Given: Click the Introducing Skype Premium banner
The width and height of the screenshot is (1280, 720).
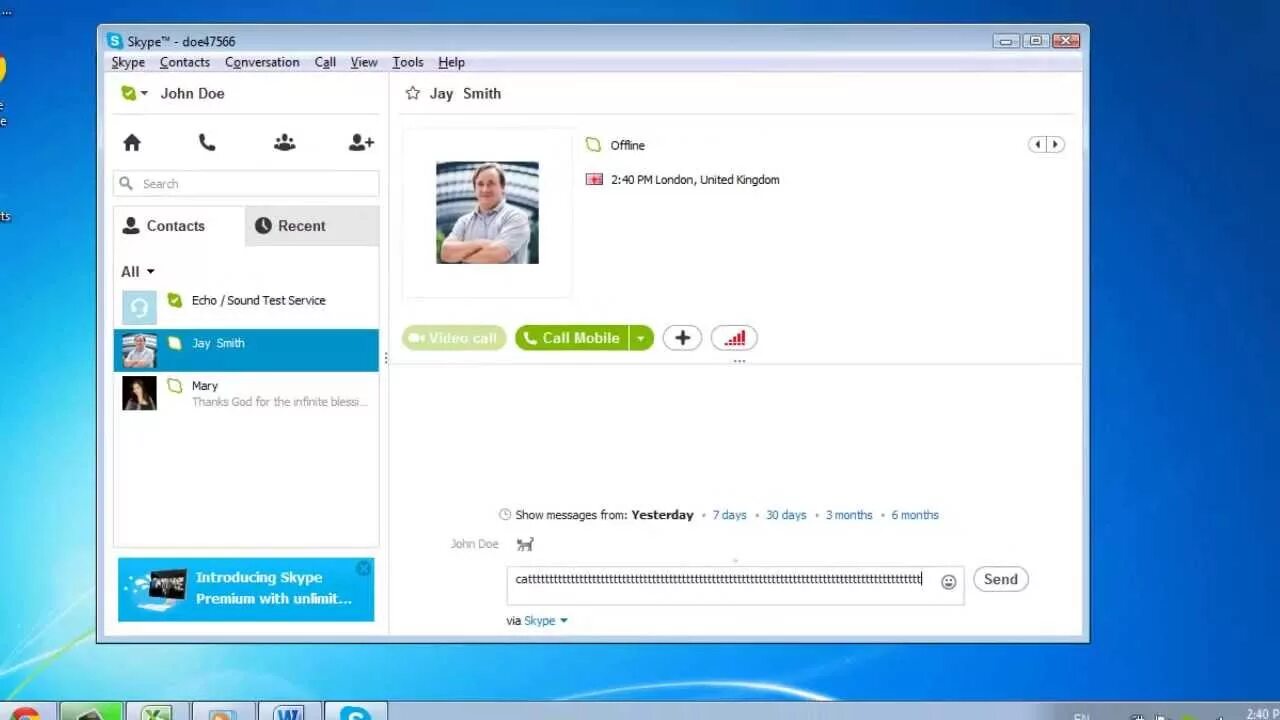Looking at the screenshot, I should coord(246,589).
